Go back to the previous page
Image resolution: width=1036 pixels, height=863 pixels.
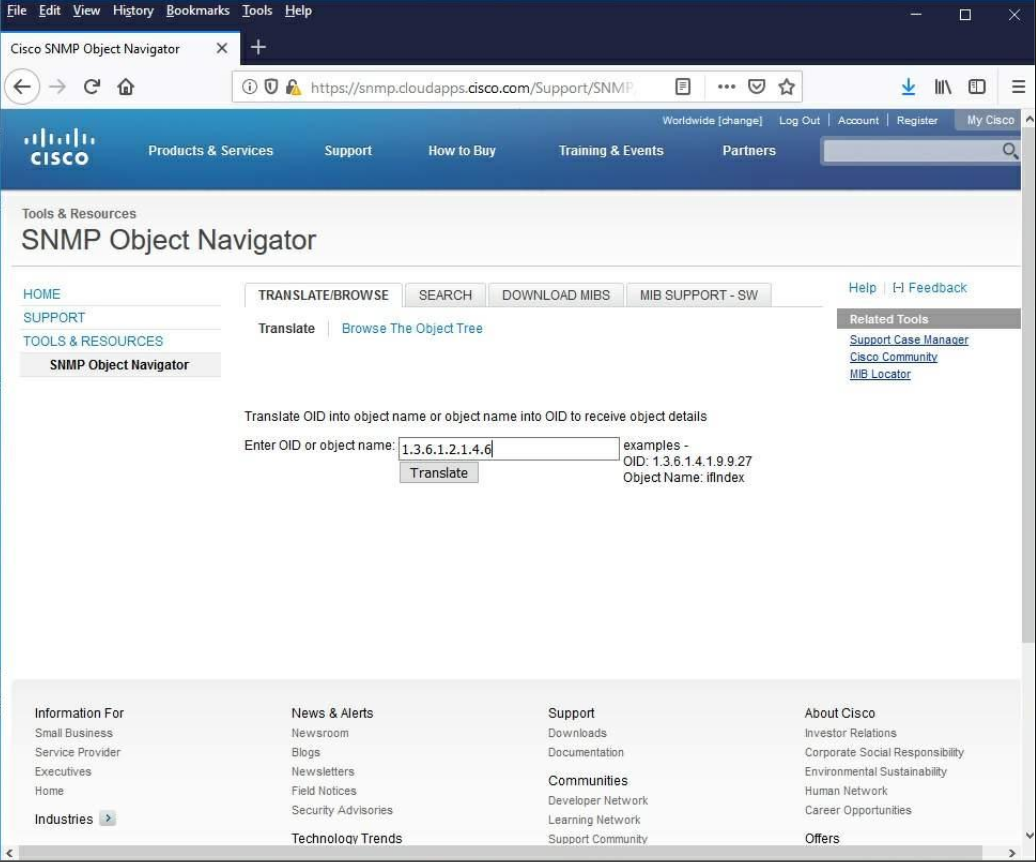coord(22,87)
